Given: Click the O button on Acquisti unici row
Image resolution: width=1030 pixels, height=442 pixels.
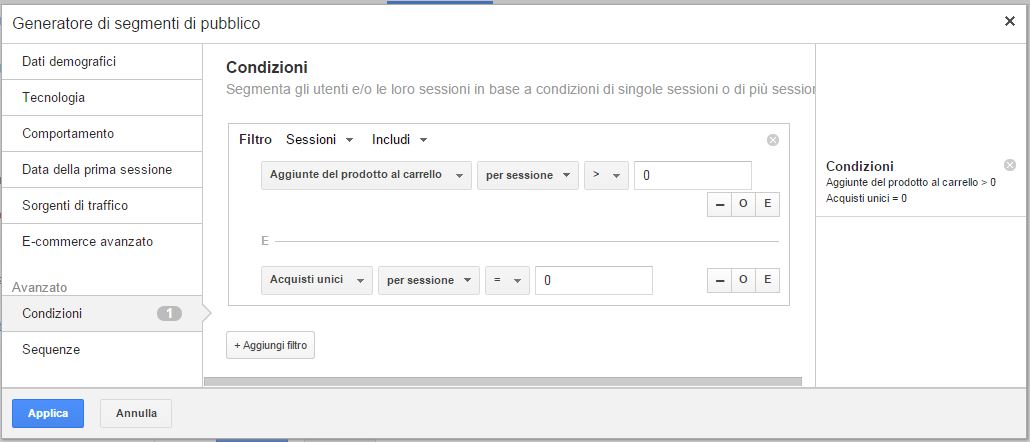Looking at the screenshot, I should tap(743, 280).
